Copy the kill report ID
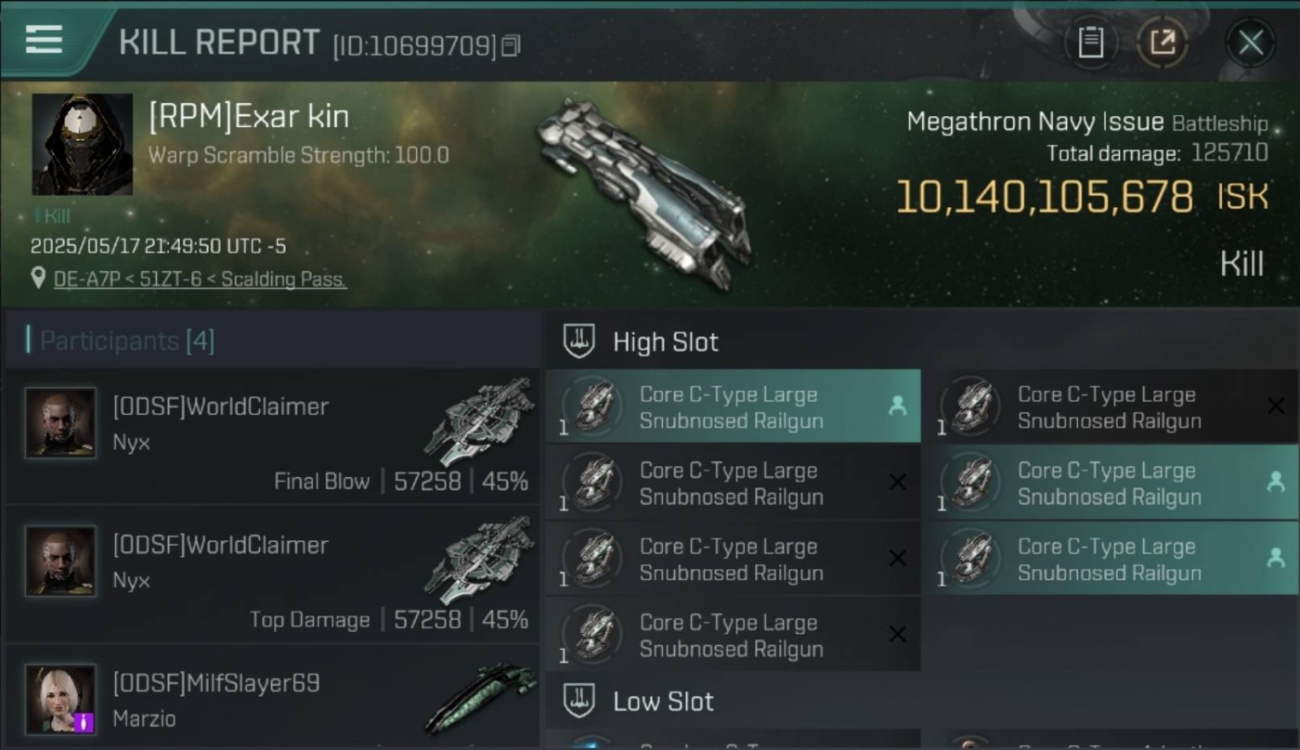 511,45
